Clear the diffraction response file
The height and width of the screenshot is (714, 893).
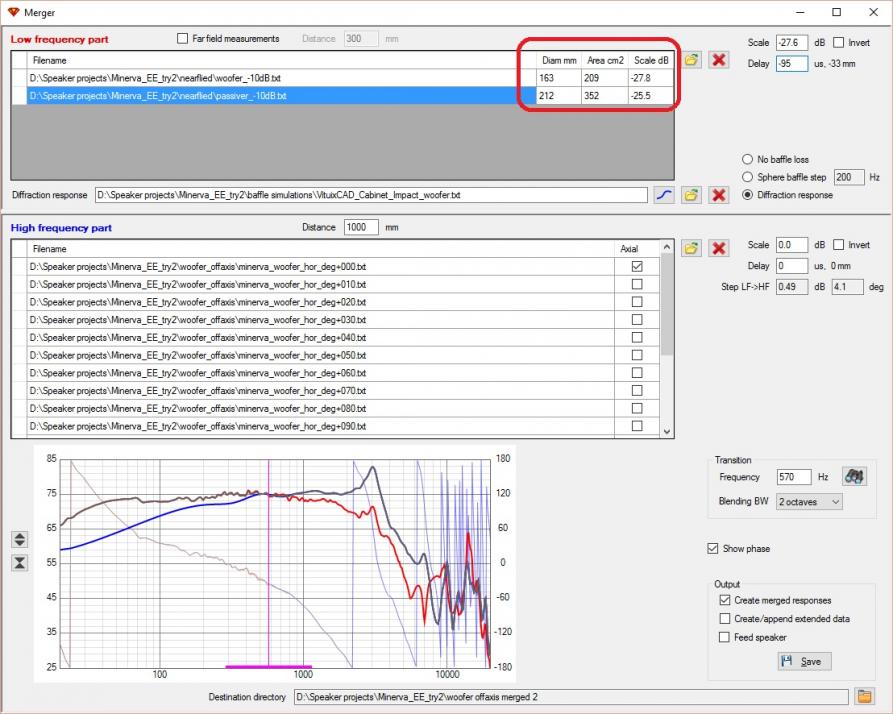[719, 195]
